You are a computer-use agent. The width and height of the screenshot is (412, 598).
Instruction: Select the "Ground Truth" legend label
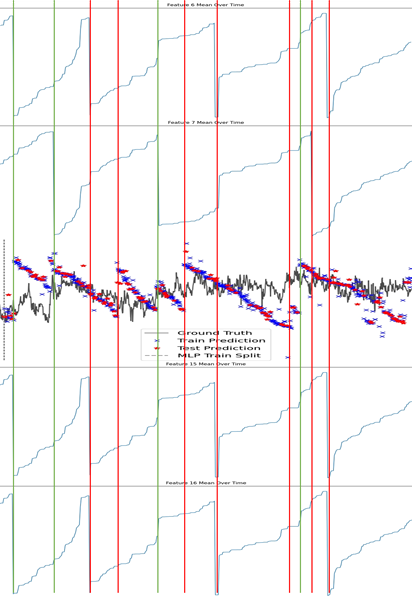pos(215,333)
